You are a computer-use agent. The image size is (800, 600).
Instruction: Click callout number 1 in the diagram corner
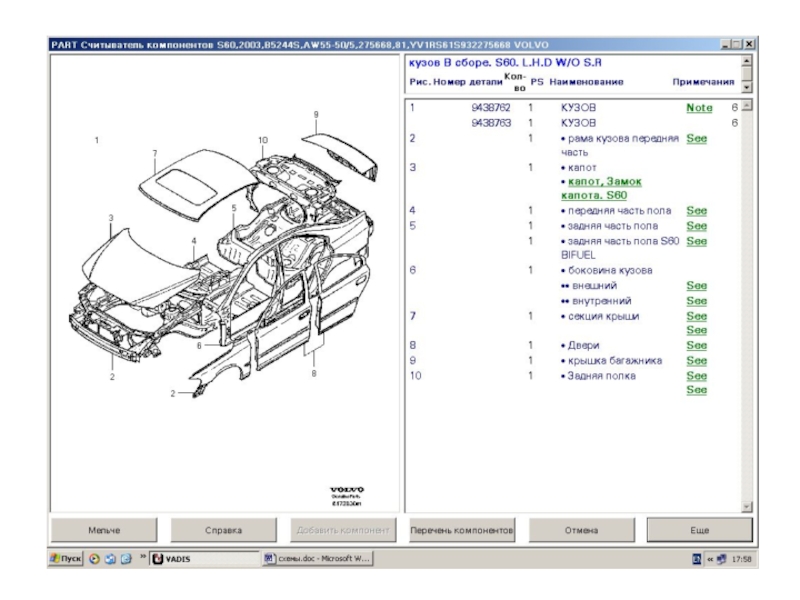click(x=96, y=140)
